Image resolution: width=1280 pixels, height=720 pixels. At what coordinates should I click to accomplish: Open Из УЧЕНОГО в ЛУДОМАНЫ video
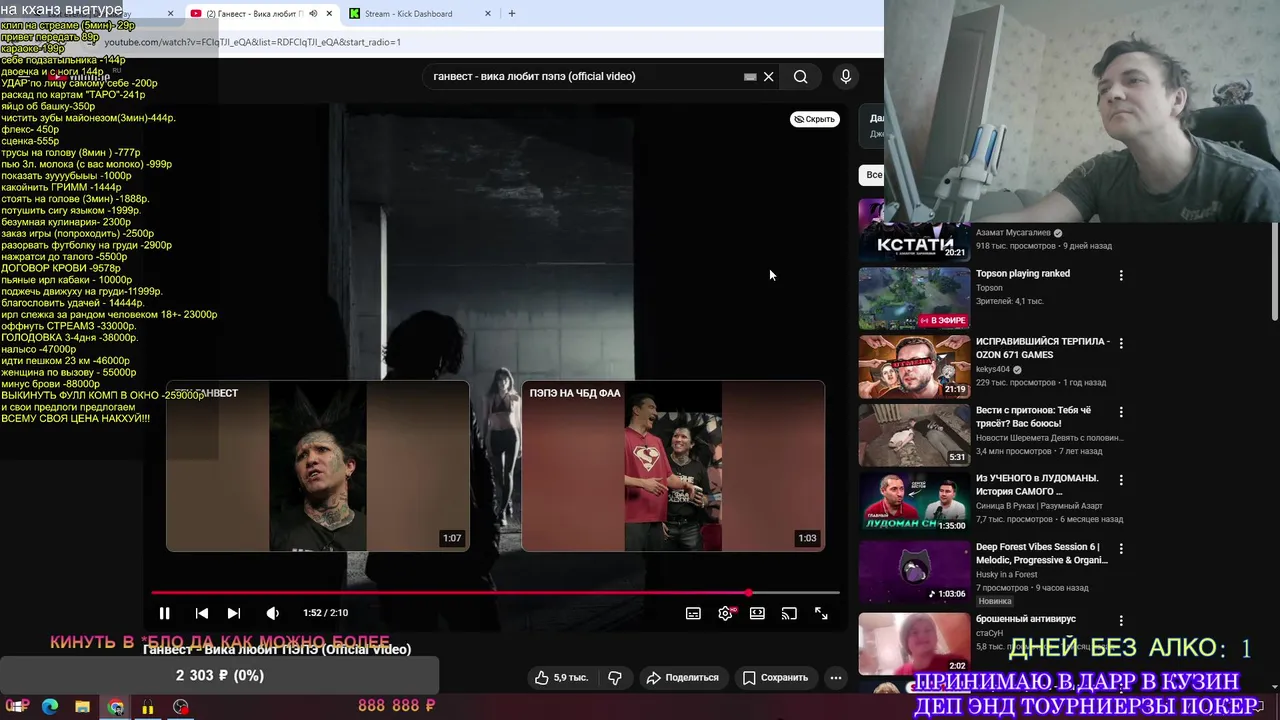pyautogui.click(x=1037, y=485)
